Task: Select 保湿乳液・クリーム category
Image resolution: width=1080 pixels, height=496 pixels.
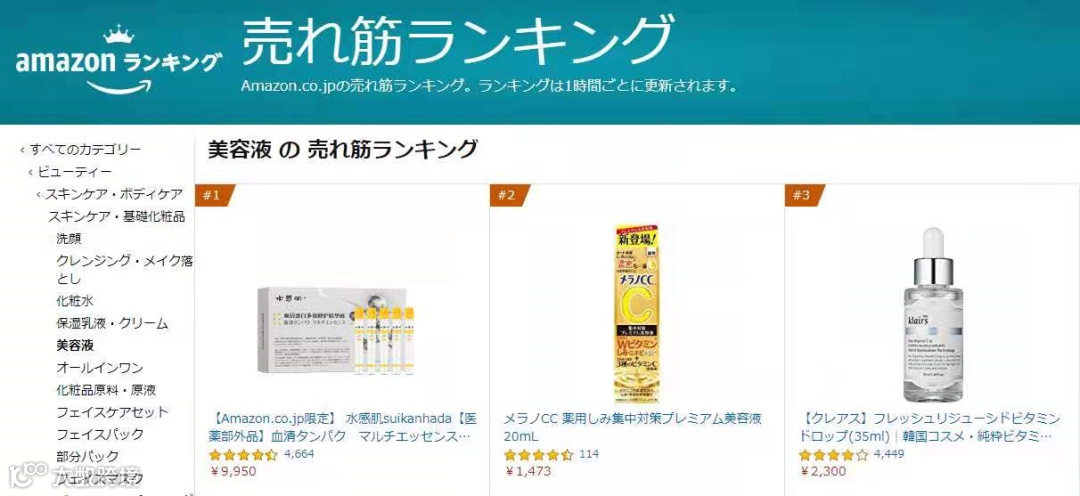Action: (112, 323)
